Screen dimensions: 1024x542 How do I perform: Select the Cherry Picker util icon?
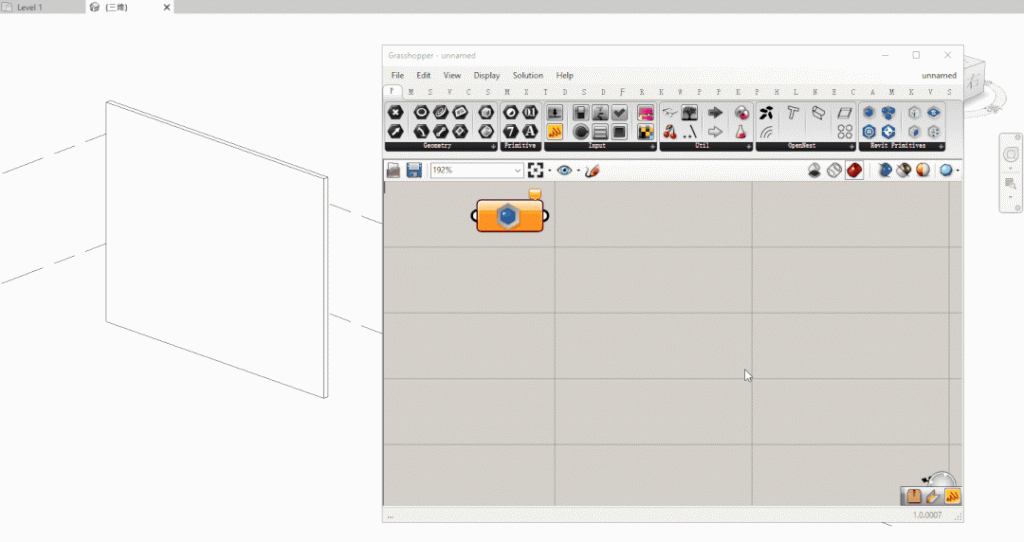[670, 131]
